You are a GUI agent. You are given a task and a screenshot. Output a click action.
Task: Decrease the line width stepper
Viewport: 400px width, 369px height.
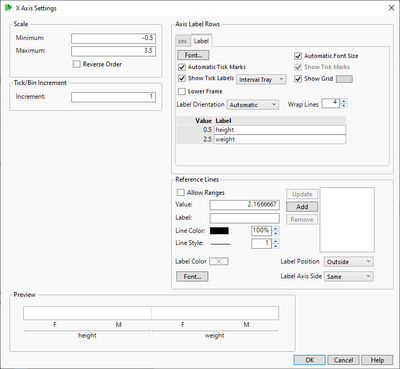pos(276,246)
